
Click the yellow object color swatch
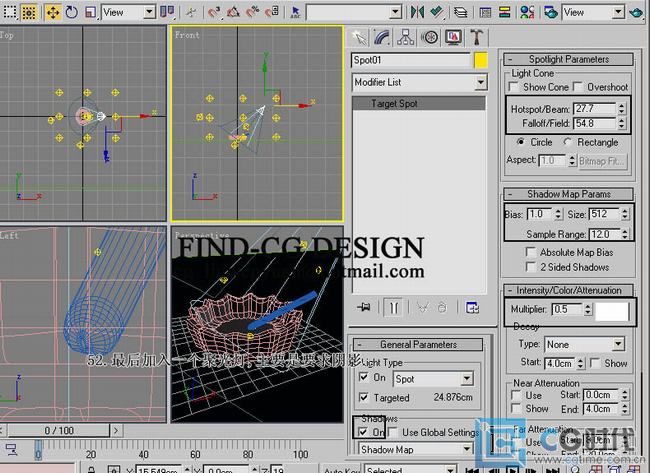[480, 60]
